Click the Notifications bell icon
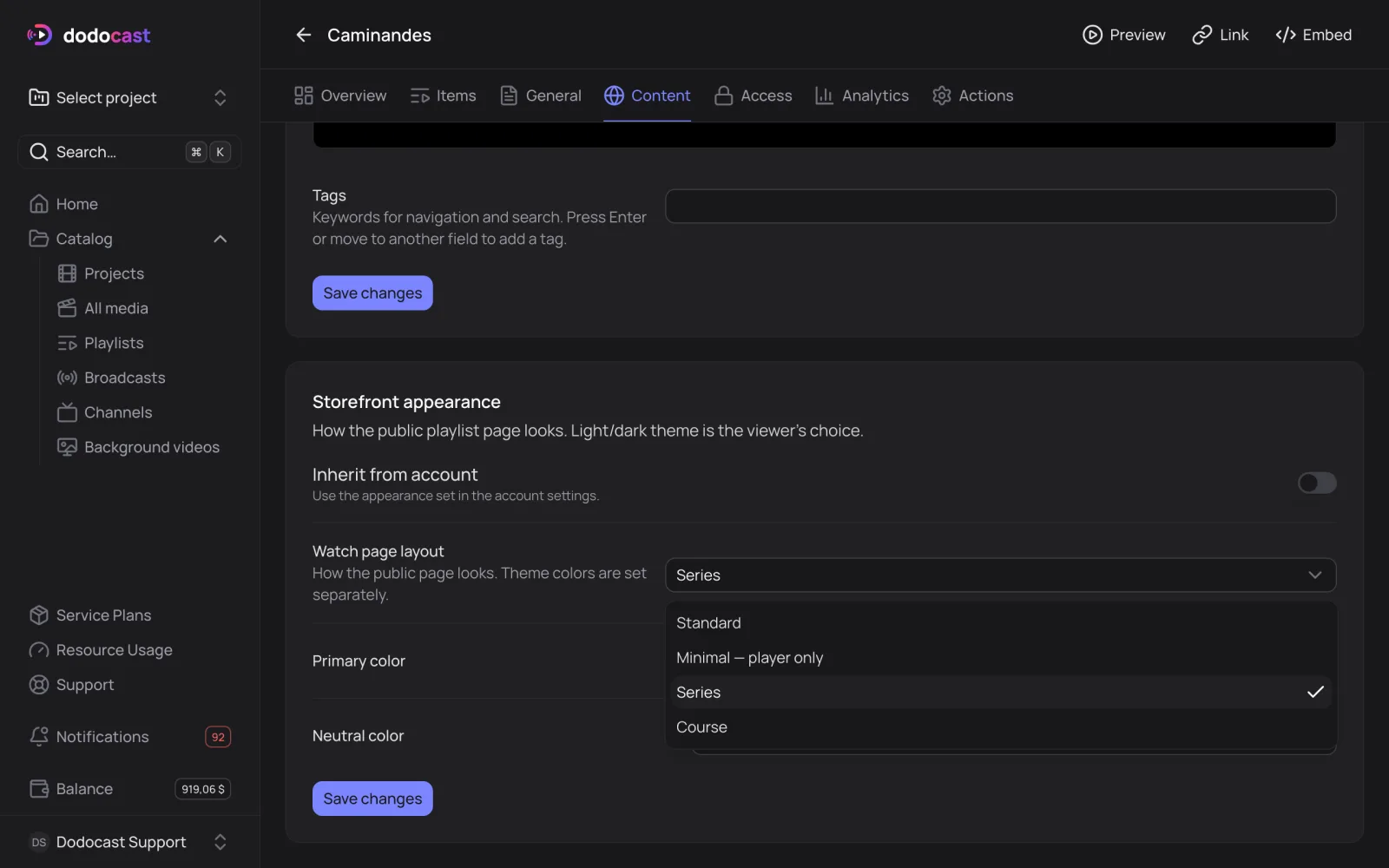This screenshot has height=868, width=1389. coord(39,737)
